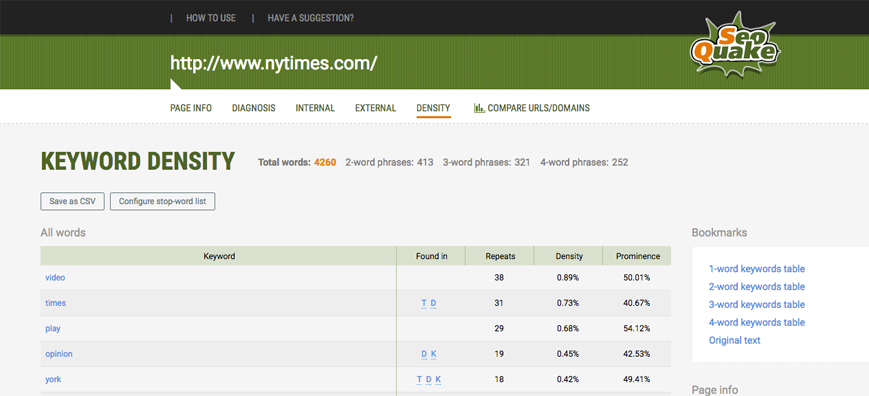
Task: Sort by the Density column header
Action: pos(569,256)
